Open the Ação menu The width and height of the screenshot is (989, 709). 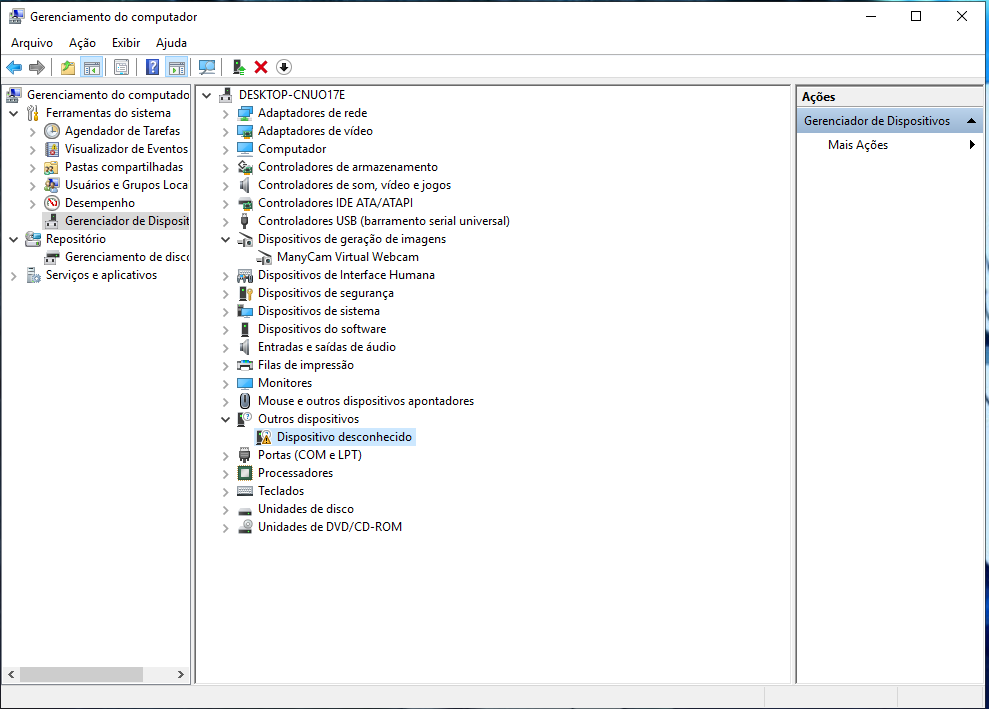click(82, 43)
